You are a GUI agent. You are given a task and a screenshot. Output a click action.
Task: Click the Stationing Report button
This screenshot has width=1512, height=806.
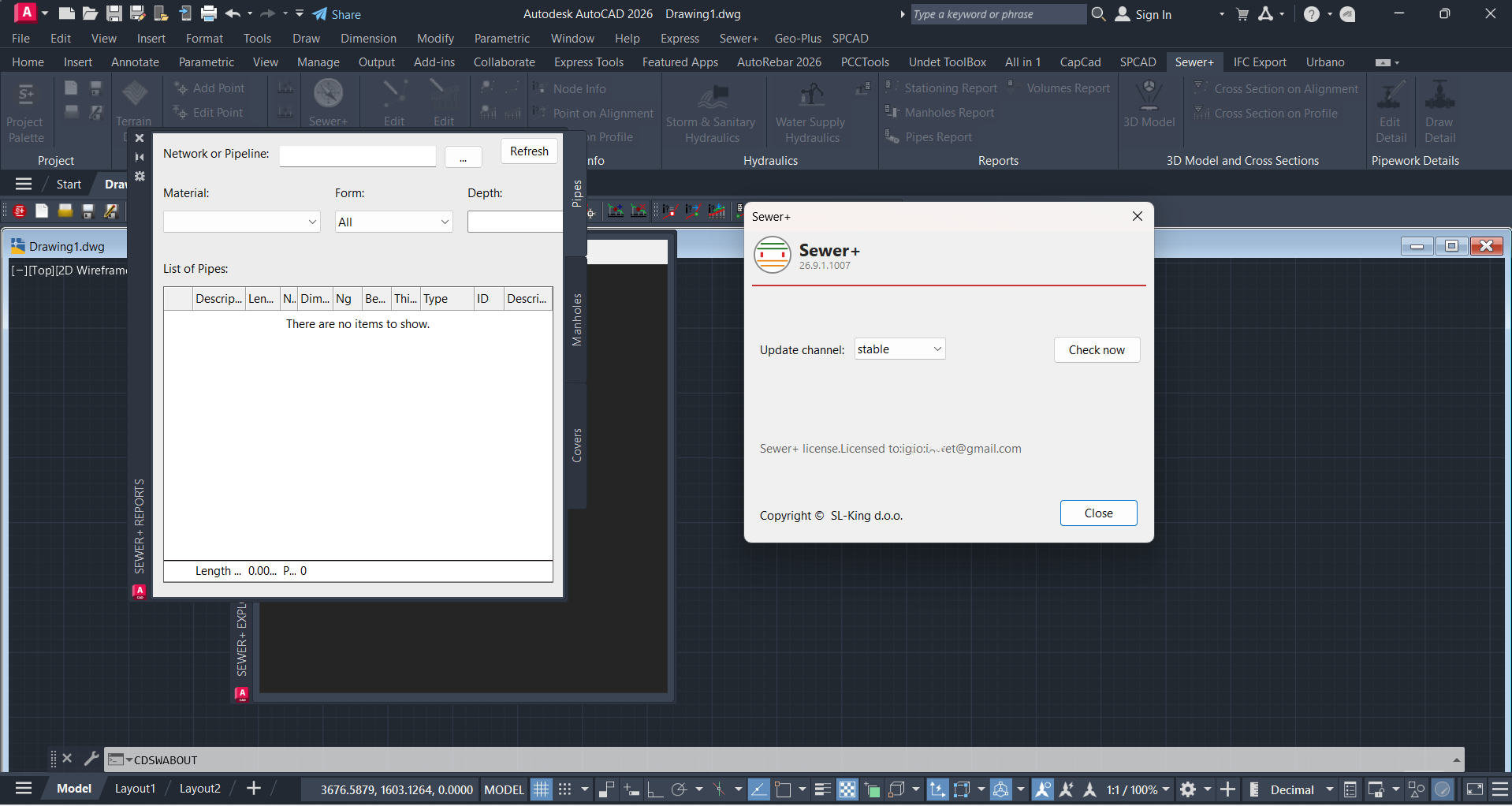tap(942, 88)
